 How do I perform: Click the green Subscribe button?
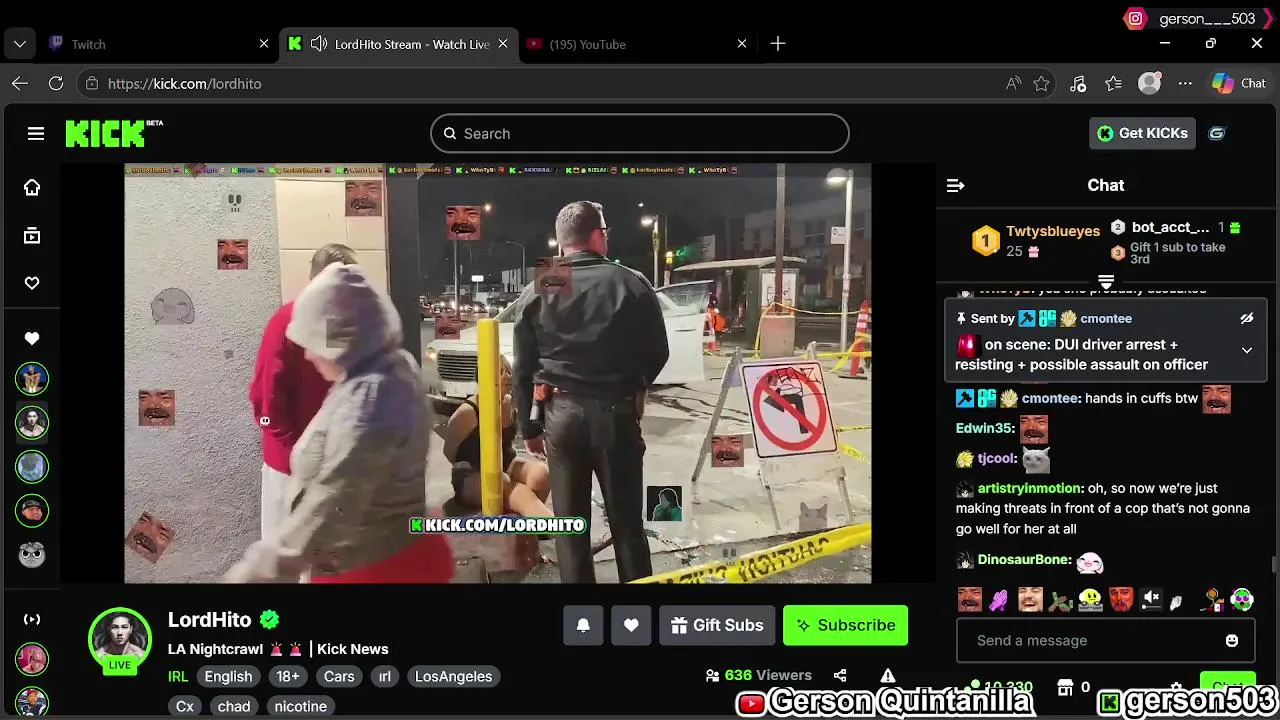pos(845,625)
